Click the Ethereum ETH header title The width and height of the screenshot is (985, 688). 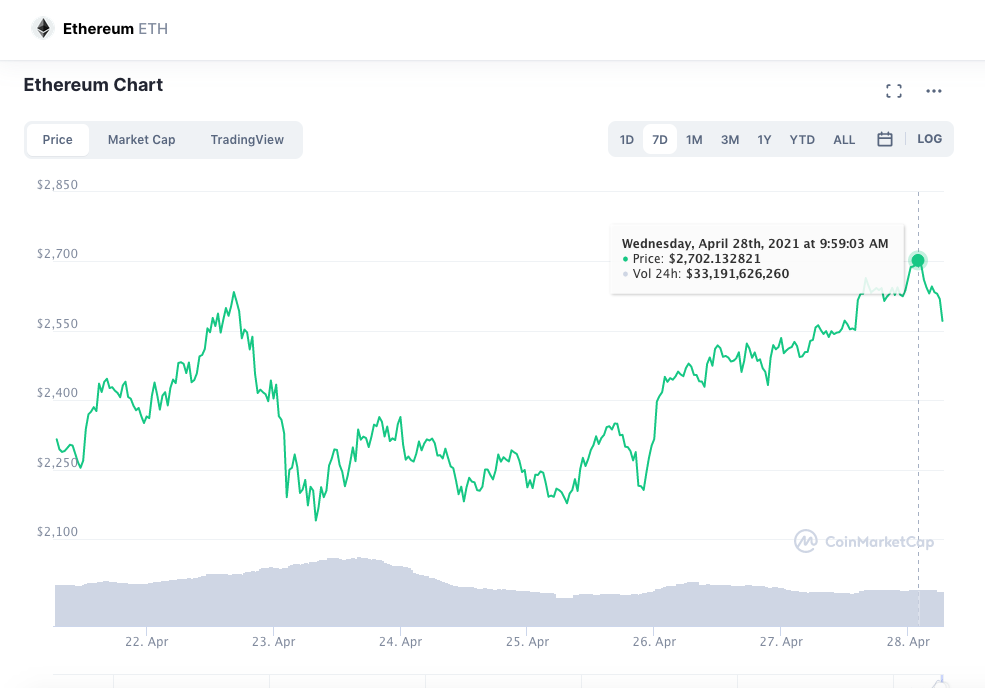coord(115,29)
